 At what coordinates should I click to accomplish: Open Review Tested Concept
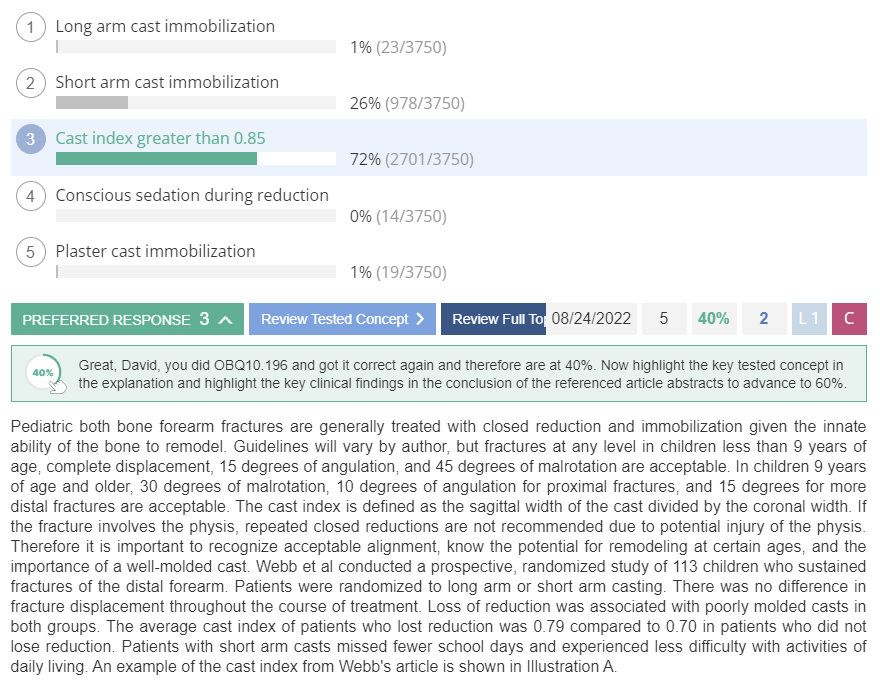pos(342,319)
